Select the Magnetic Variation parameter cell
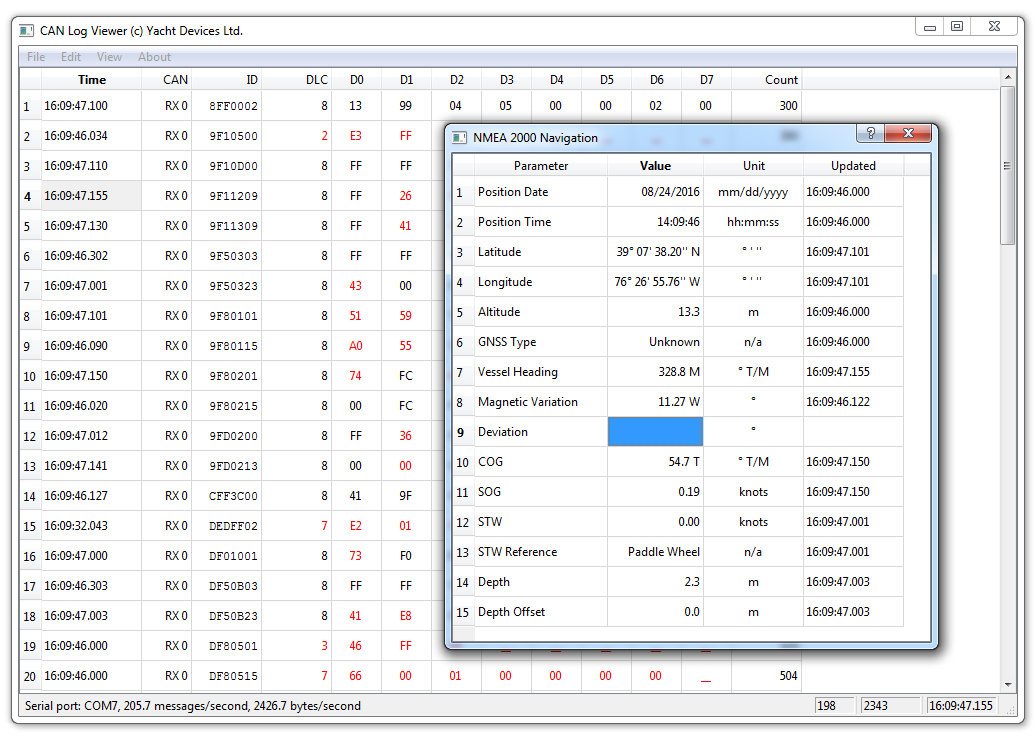 [540, 402]
